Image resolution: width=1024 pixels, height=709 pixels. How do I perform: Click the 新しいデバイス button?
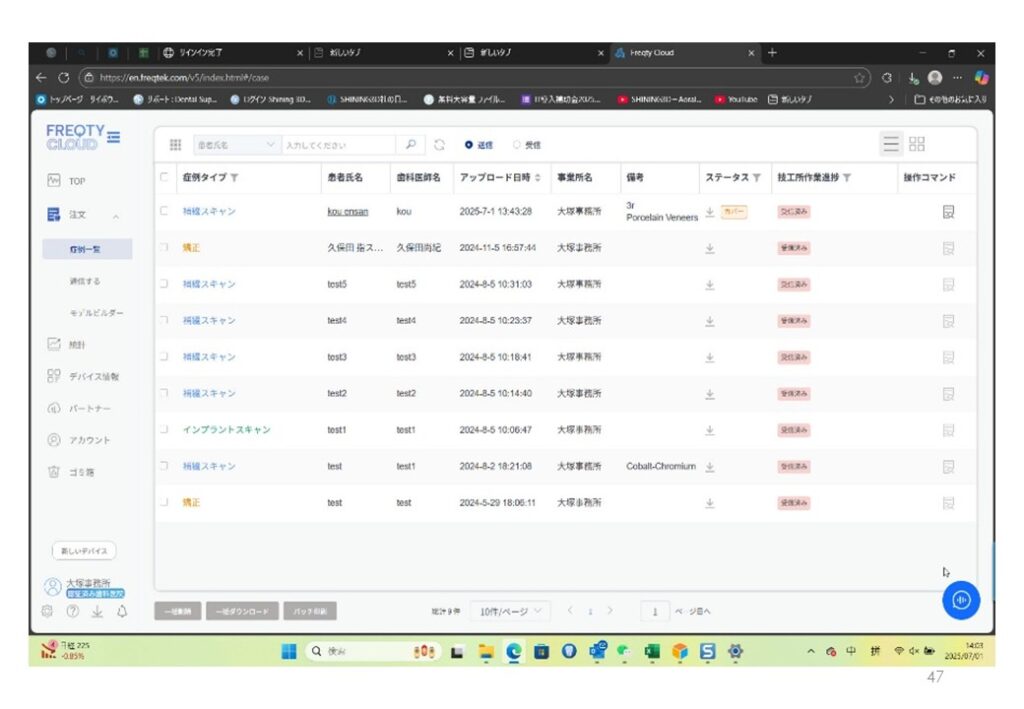click(84, 550)
